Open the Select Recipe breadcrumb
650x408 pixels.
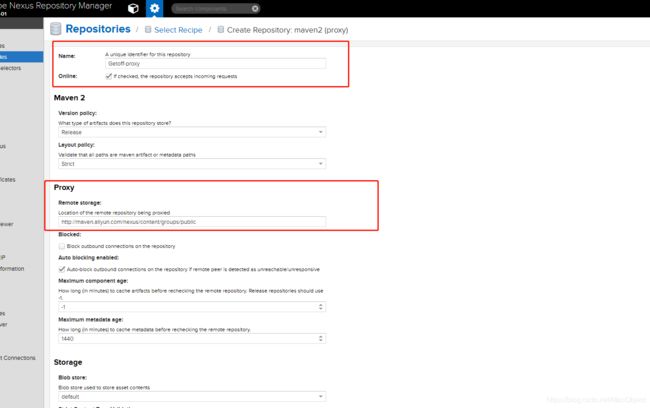pos(178,30)
